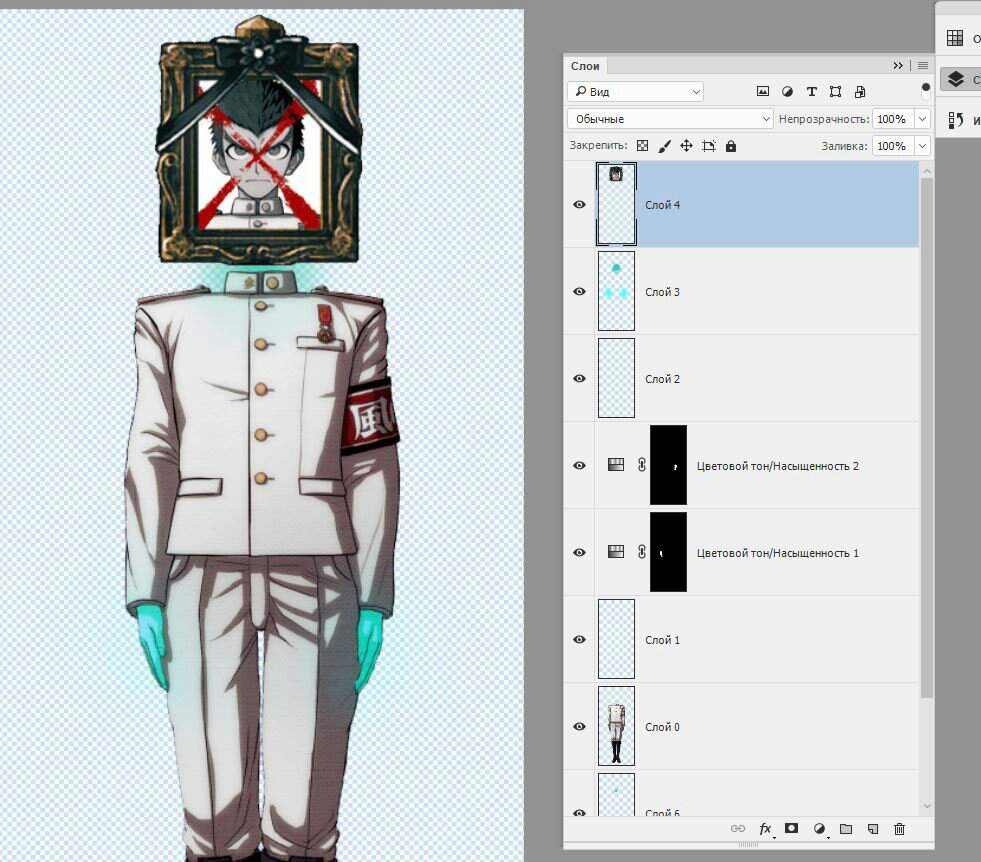Hide layer Слой 1
The image size is (981, 862).
click(x=579, y=639)
